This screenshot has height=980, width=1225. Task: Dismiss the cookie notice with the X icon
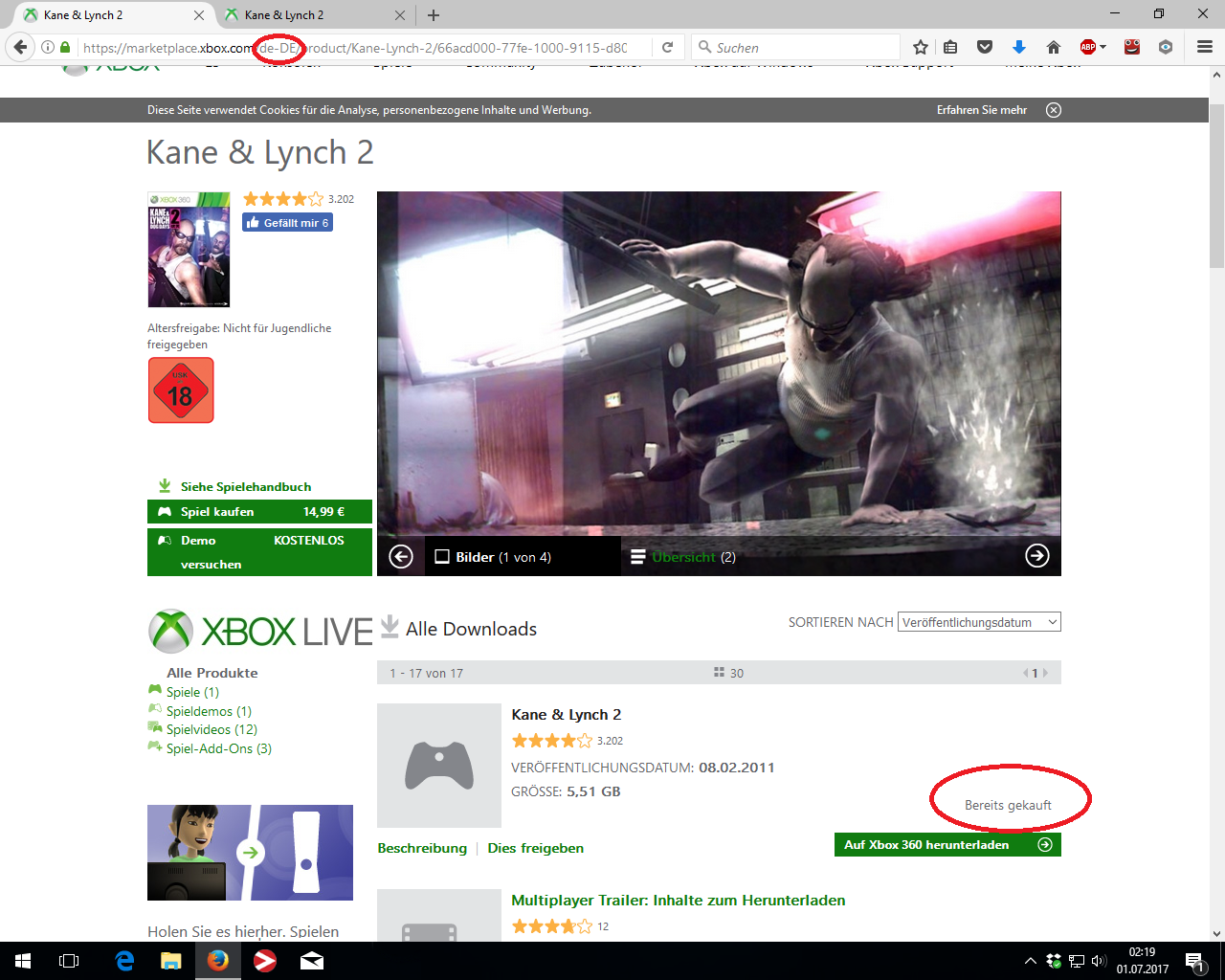tap(1054, 110)
